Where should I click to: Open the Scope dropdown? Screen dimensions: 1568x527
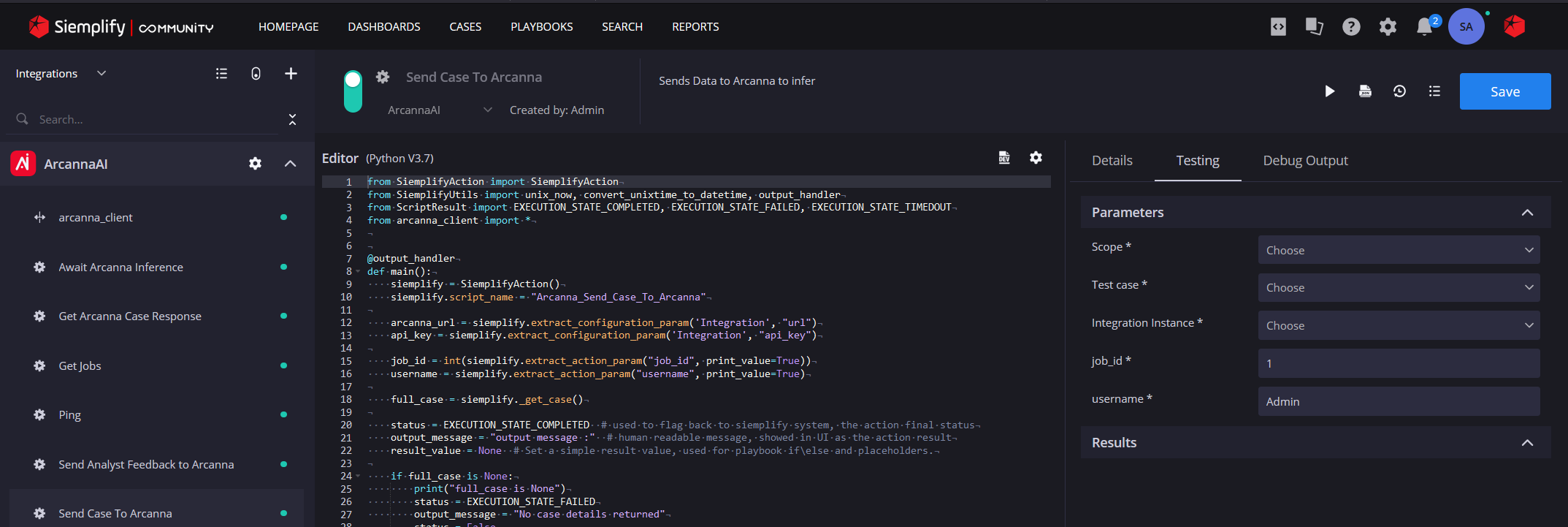point(1399,250)
